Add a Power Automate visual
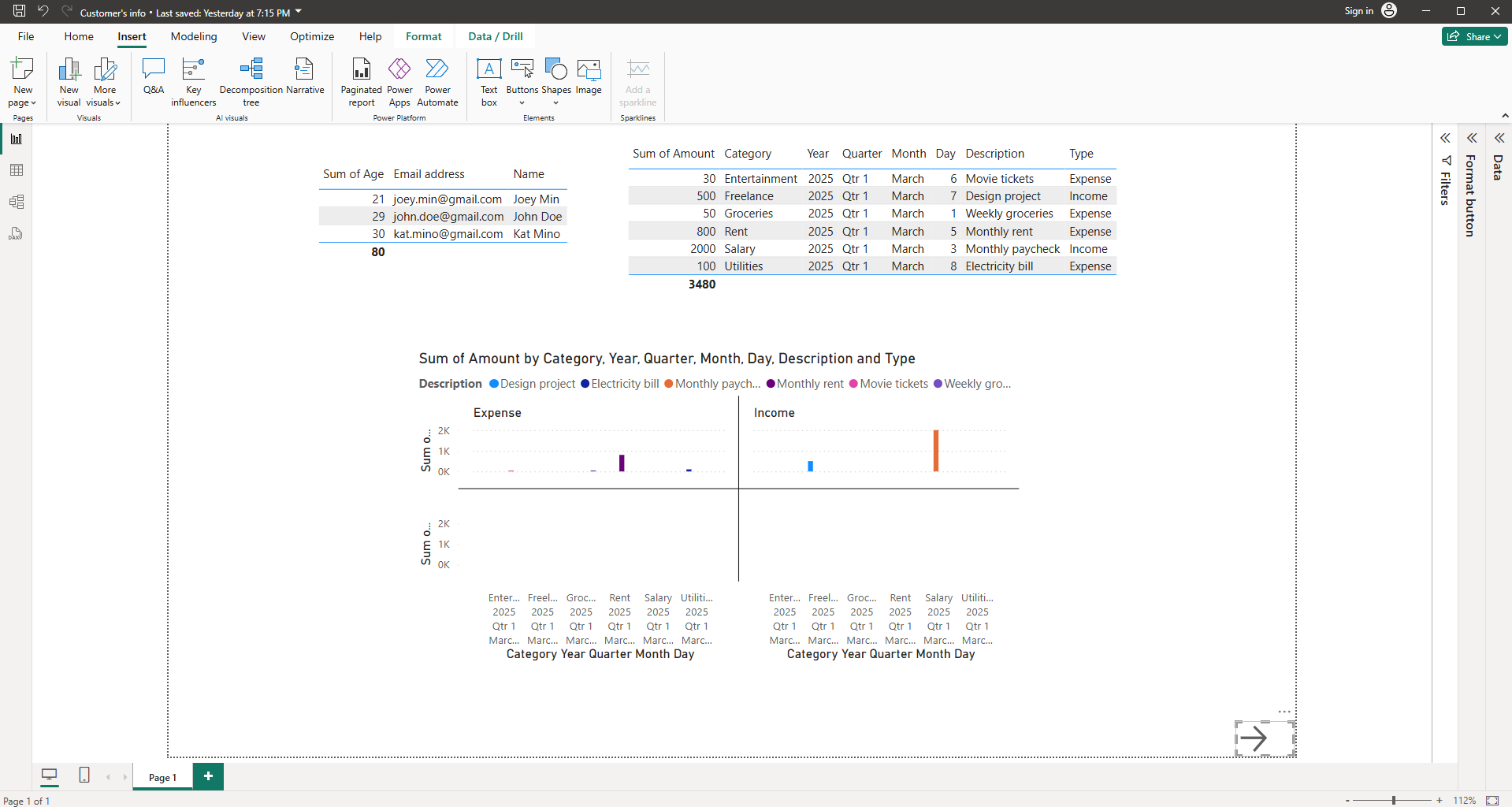 click(437, 81)
